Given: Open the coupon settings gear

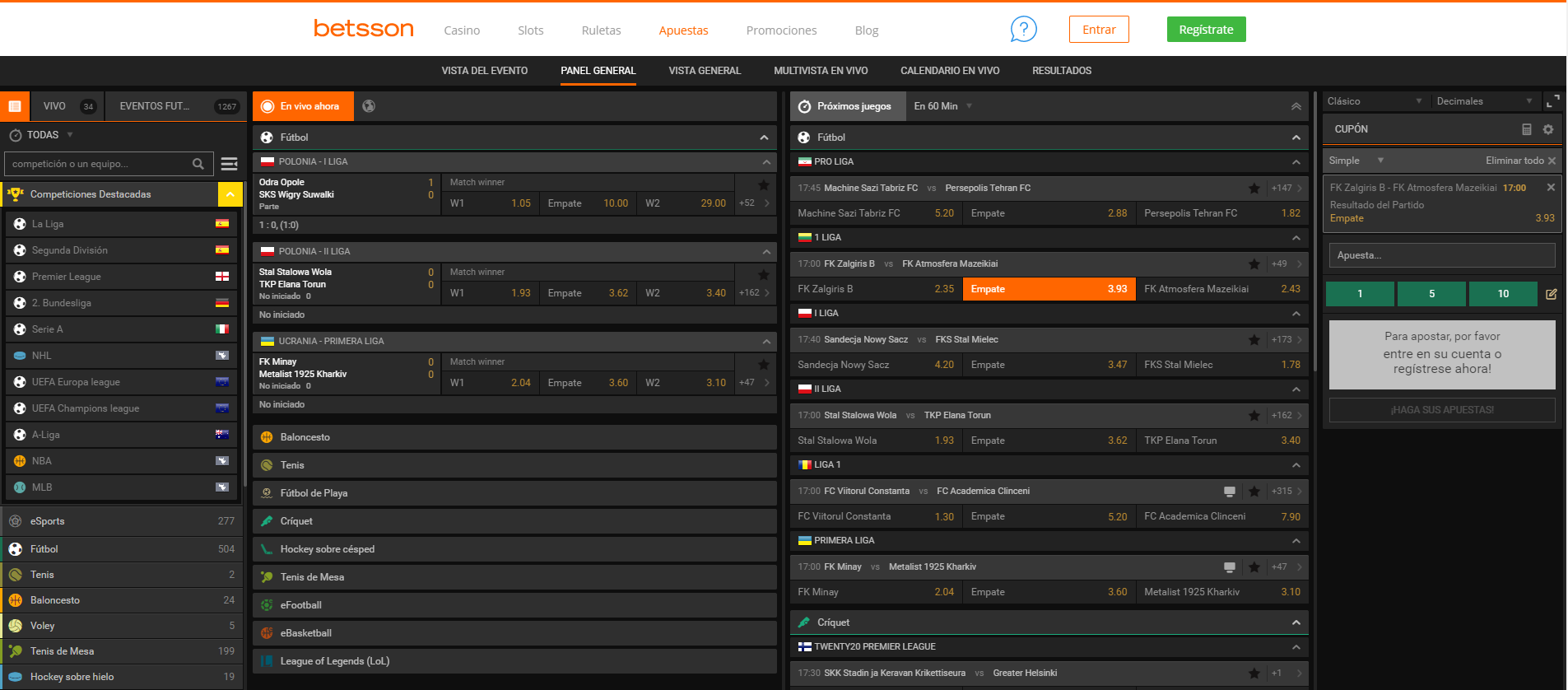Looking at the screenshot, I should pyautogui.click(x=1547, y=129).
